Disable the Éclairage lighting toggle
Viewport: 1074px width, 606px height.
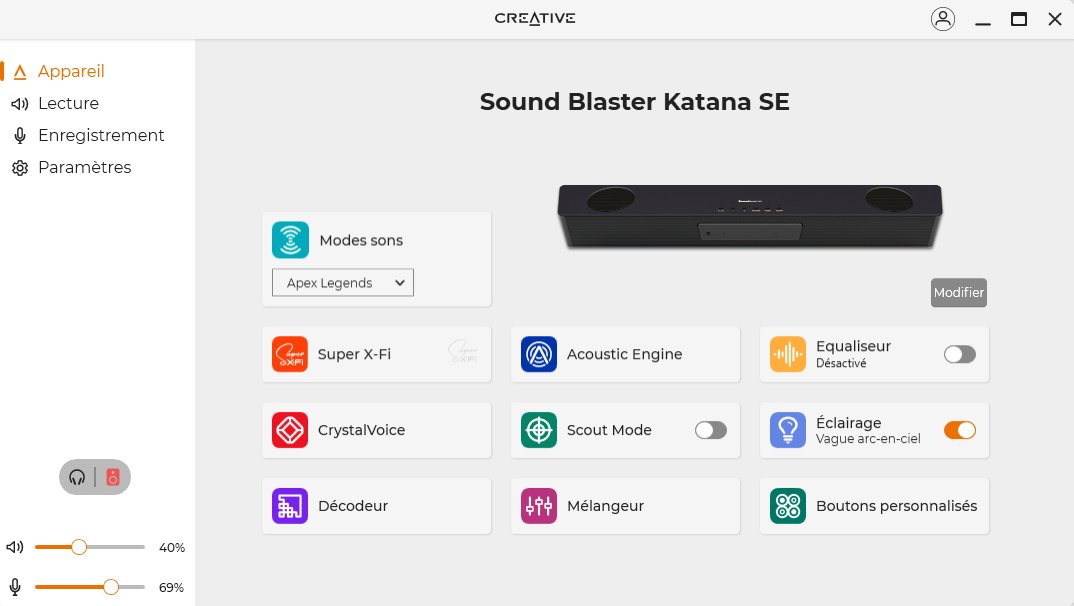point(959,430)
